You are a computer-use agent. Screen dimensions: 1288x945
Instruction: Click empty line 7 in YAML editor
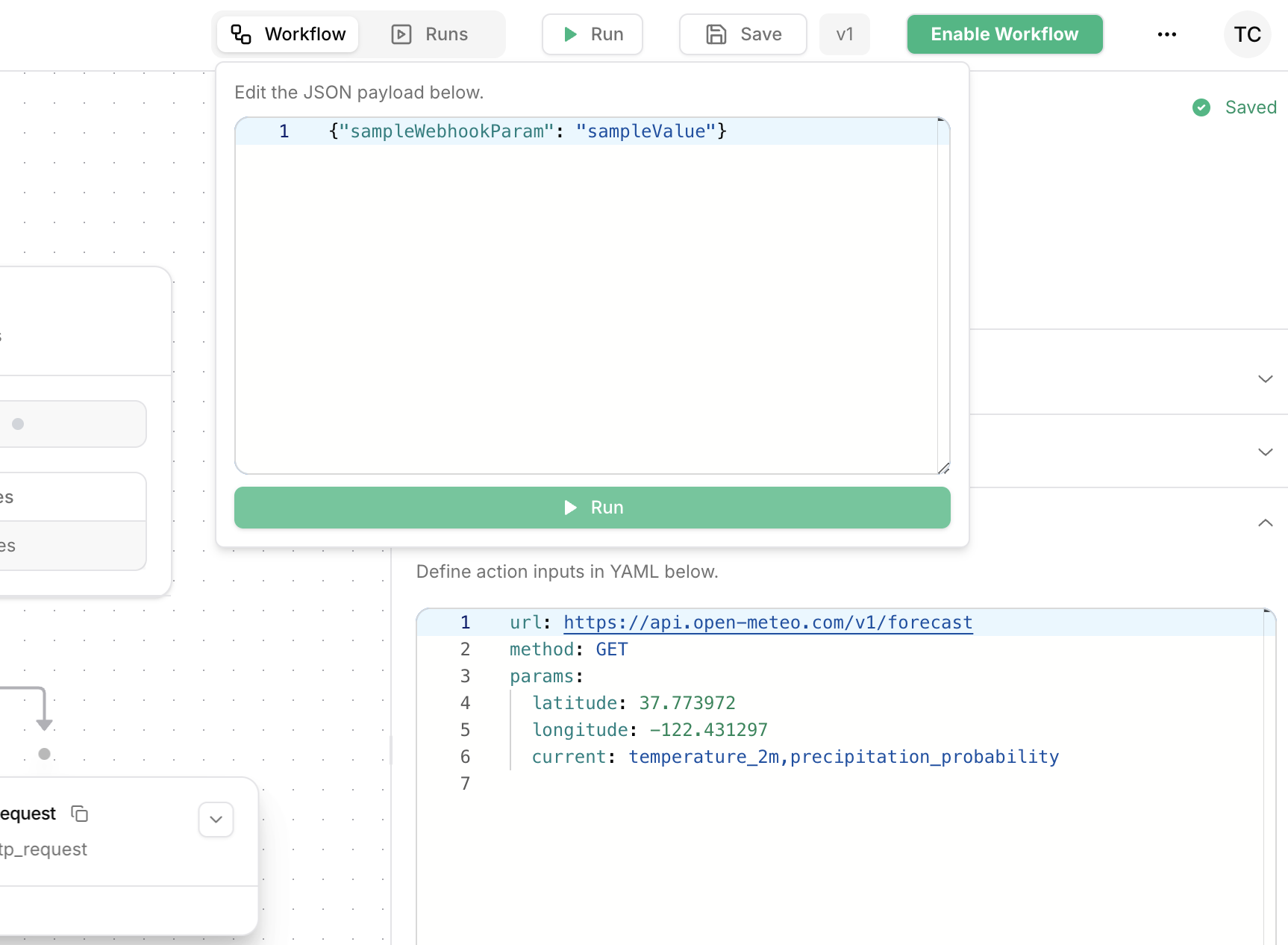(840, 784)
